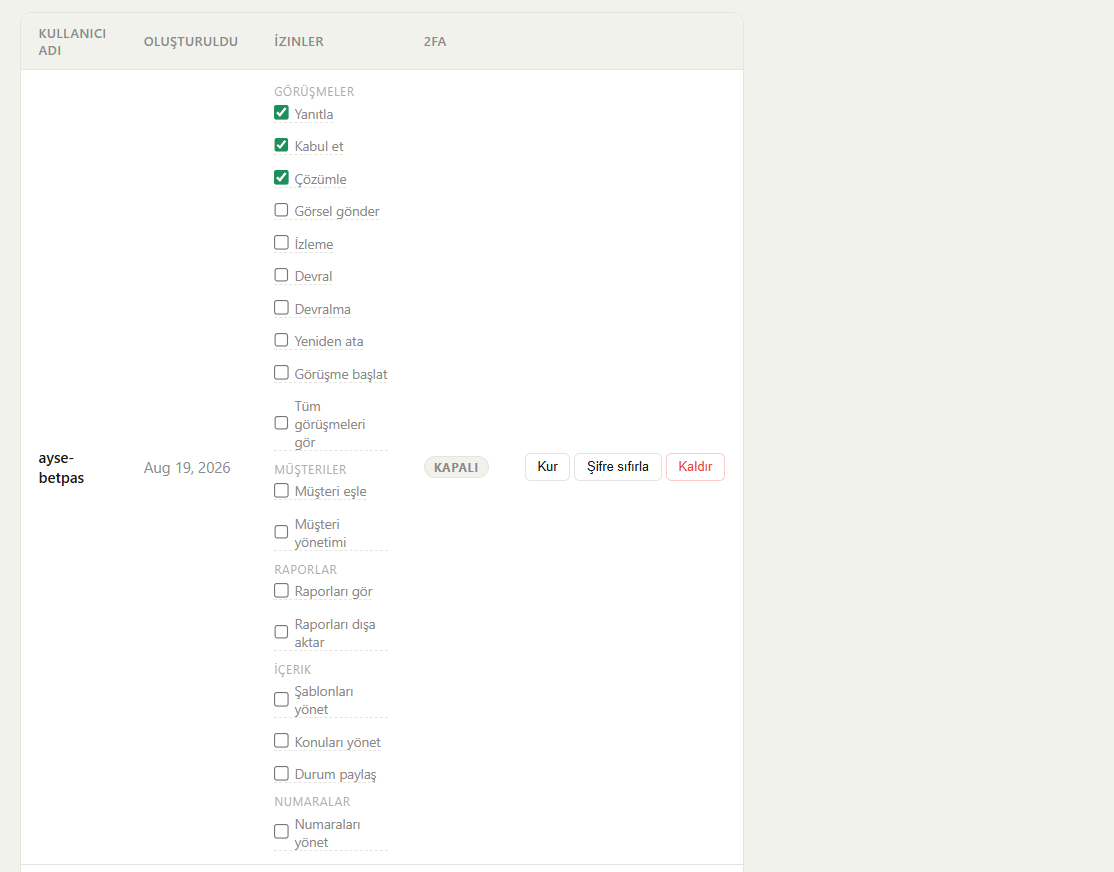Screen dimensions: 1114x872
Task: Check the Durum paylaş checkbox
Action: (x=281, y=773)
